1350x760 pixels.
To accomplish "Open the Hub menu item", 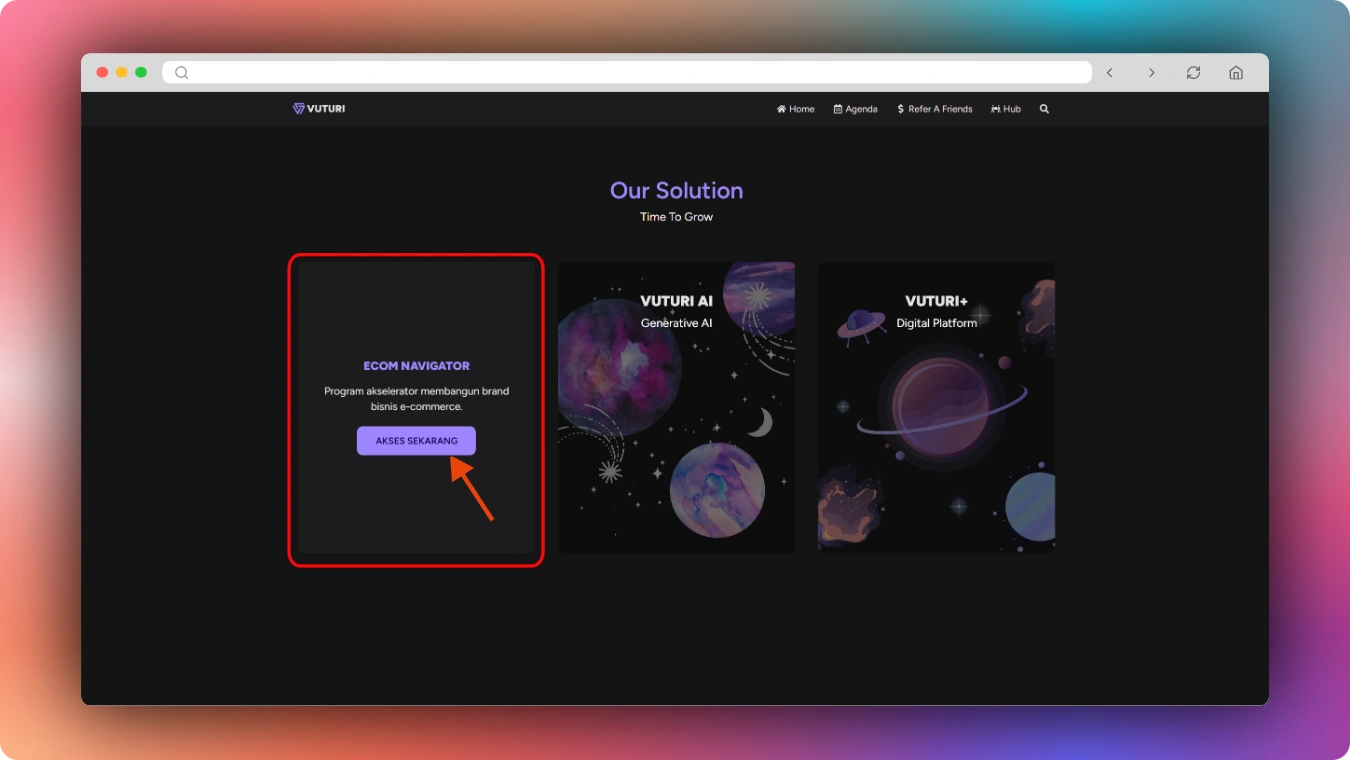I will coord(1006,109).
